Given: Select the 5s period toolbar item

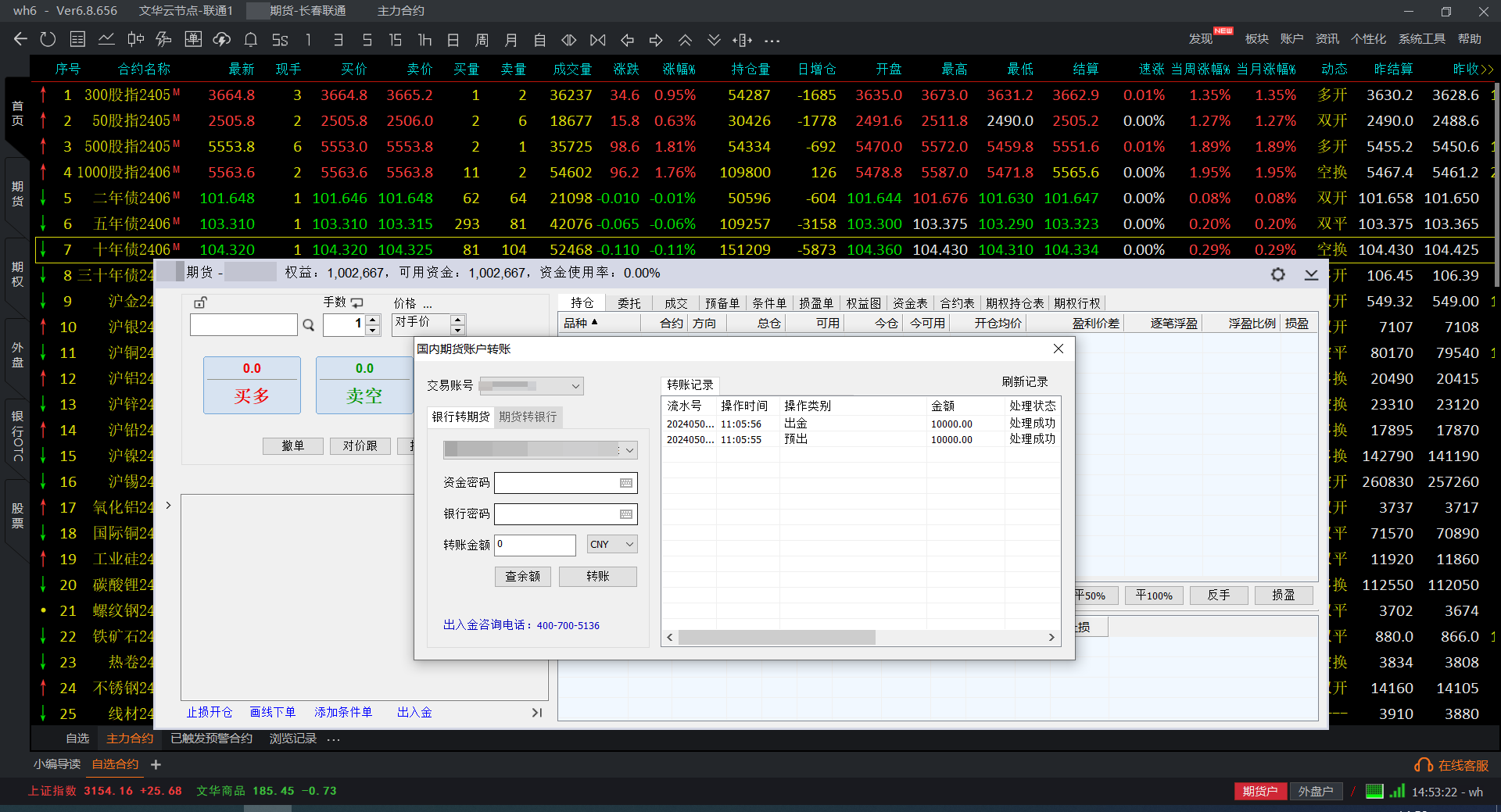Looking at the screenshot, I should [280, 40].
